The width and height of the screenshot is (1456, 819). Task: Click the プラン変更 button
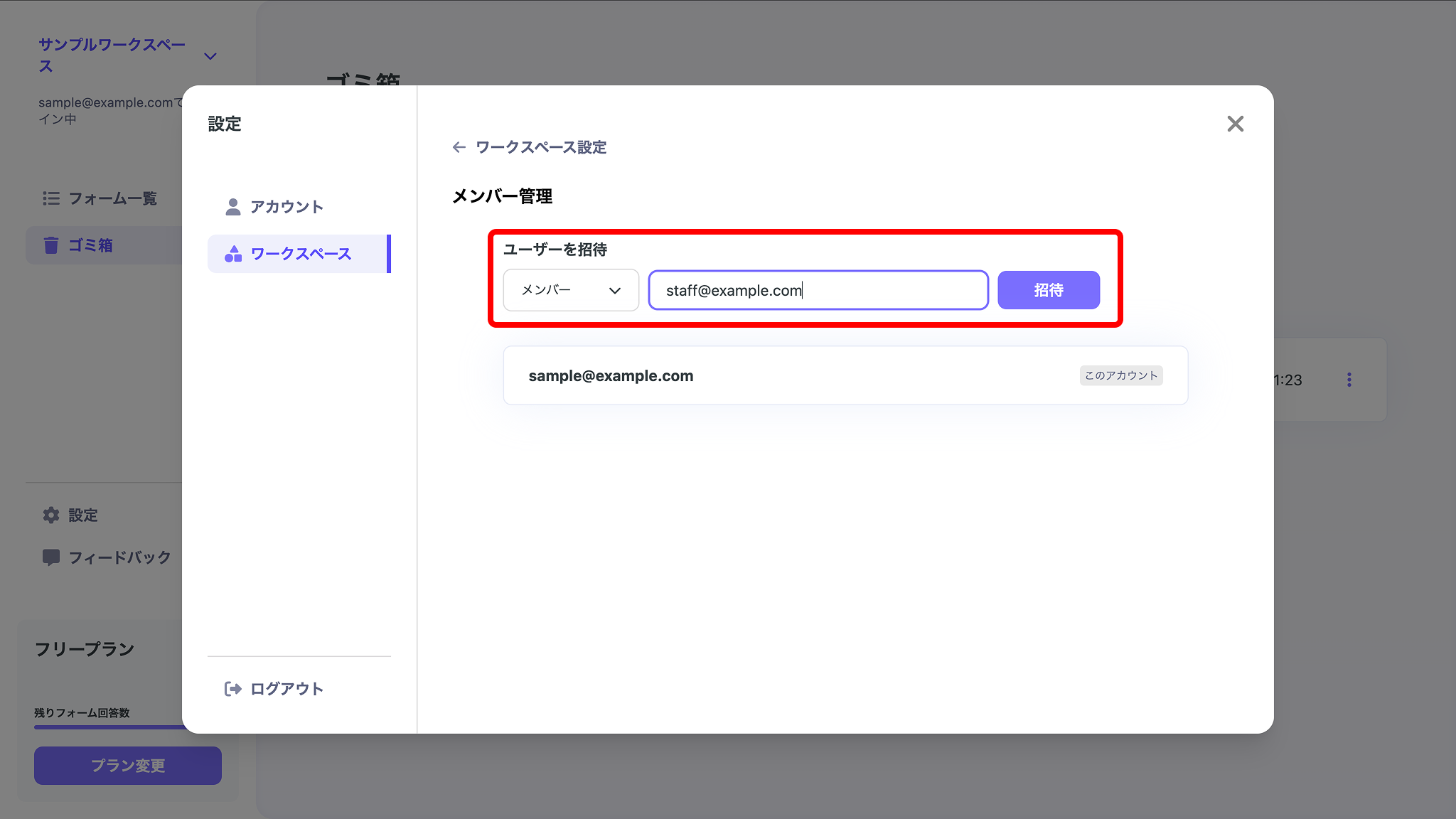[128, 765]
